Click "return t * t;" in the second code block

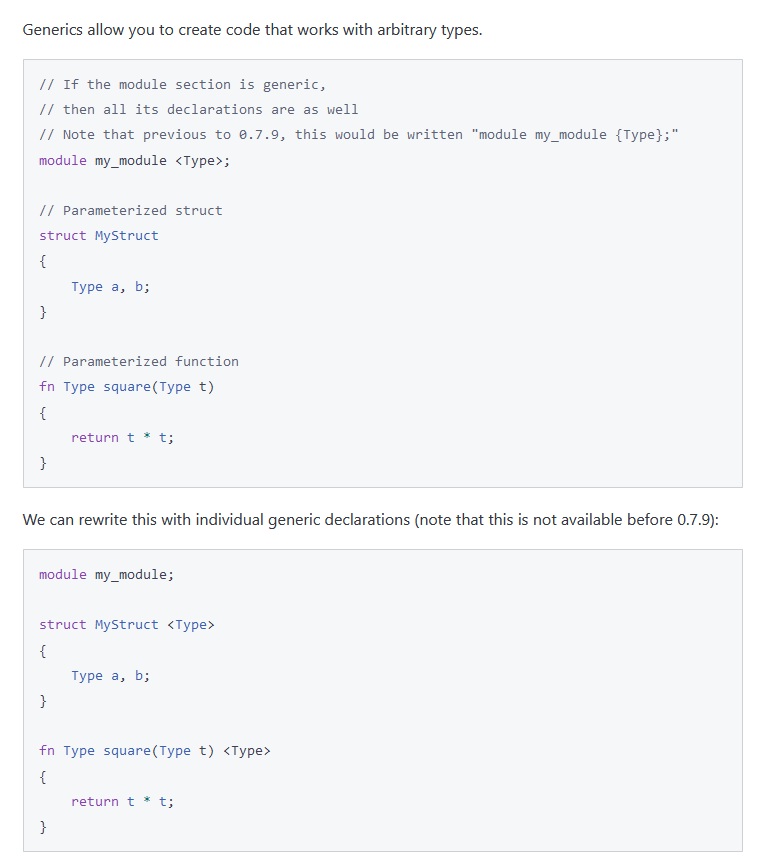[122, 802]
